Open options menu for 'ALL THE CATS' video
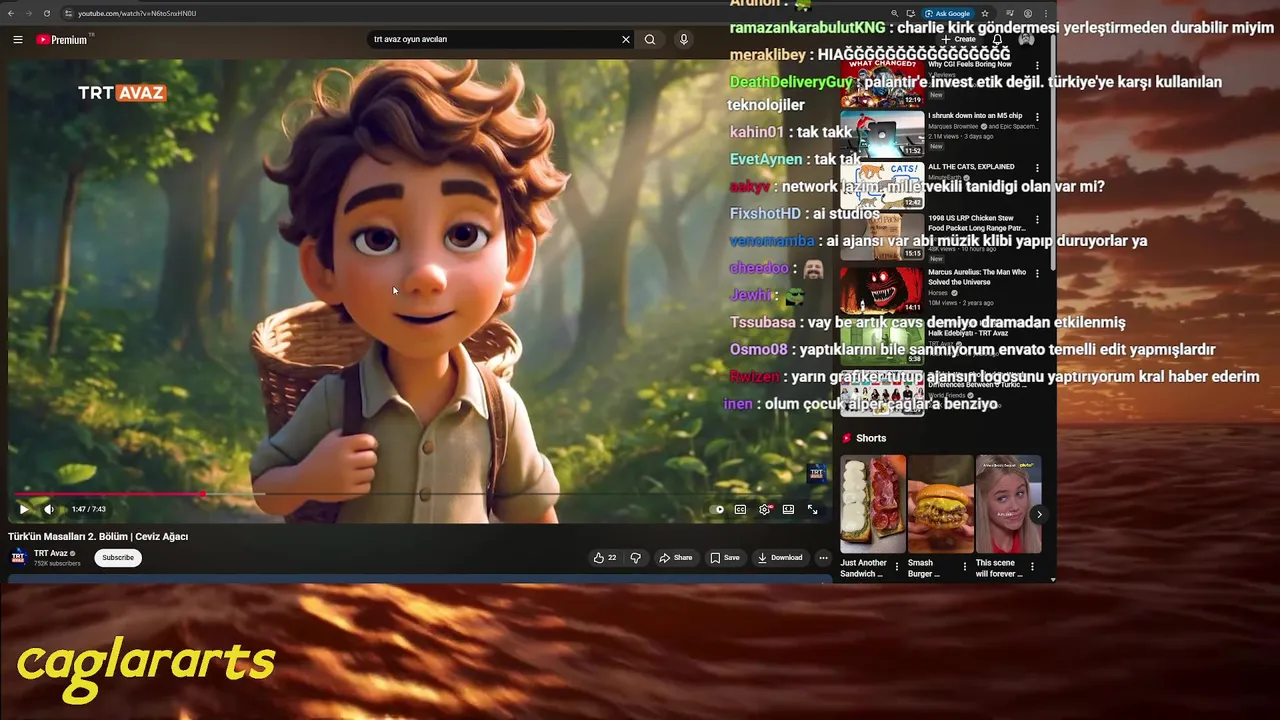This screenshot has width=1280, height=720. 1037,168
